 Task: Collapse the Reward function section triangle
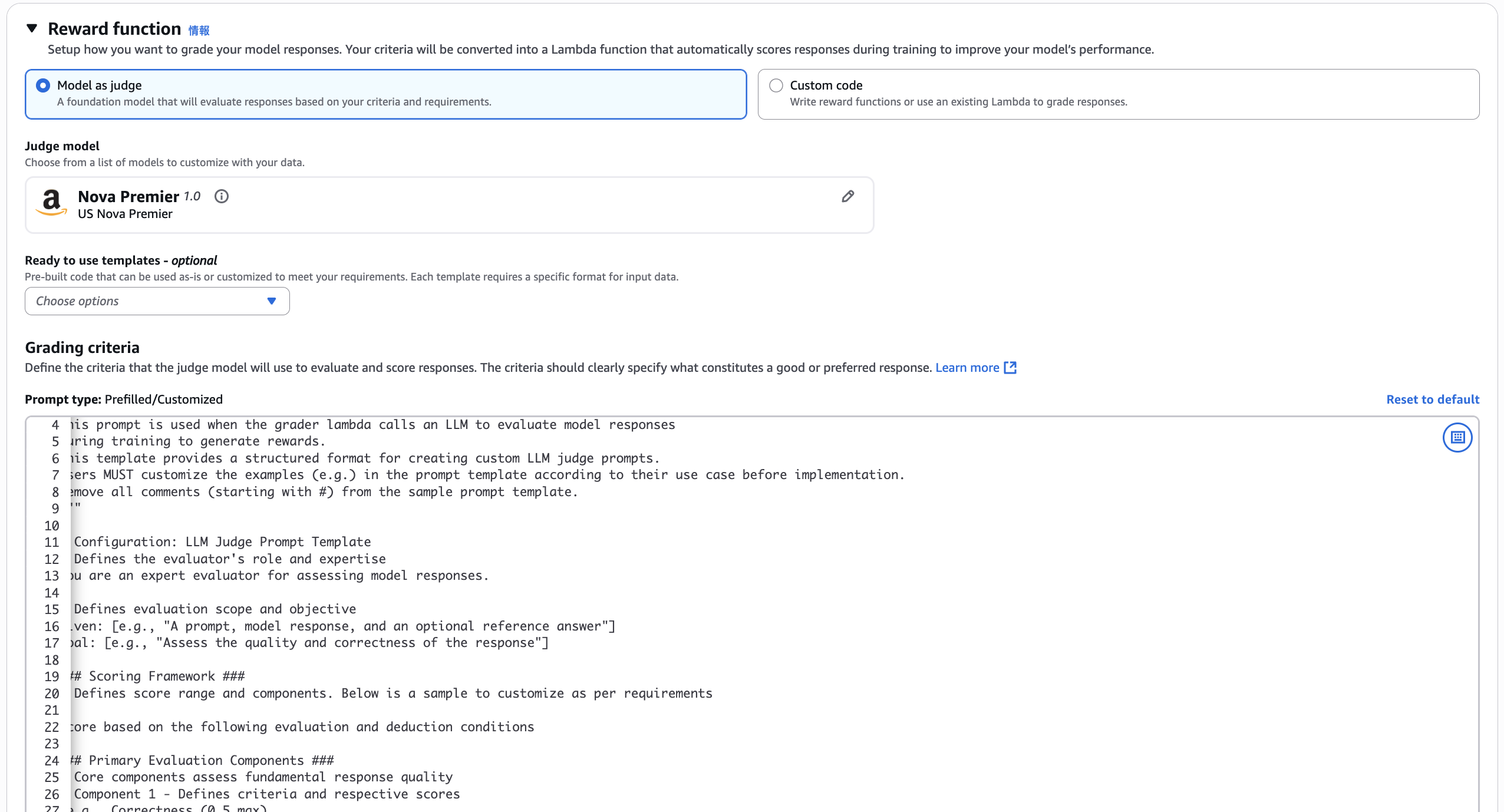coord(32,28)
